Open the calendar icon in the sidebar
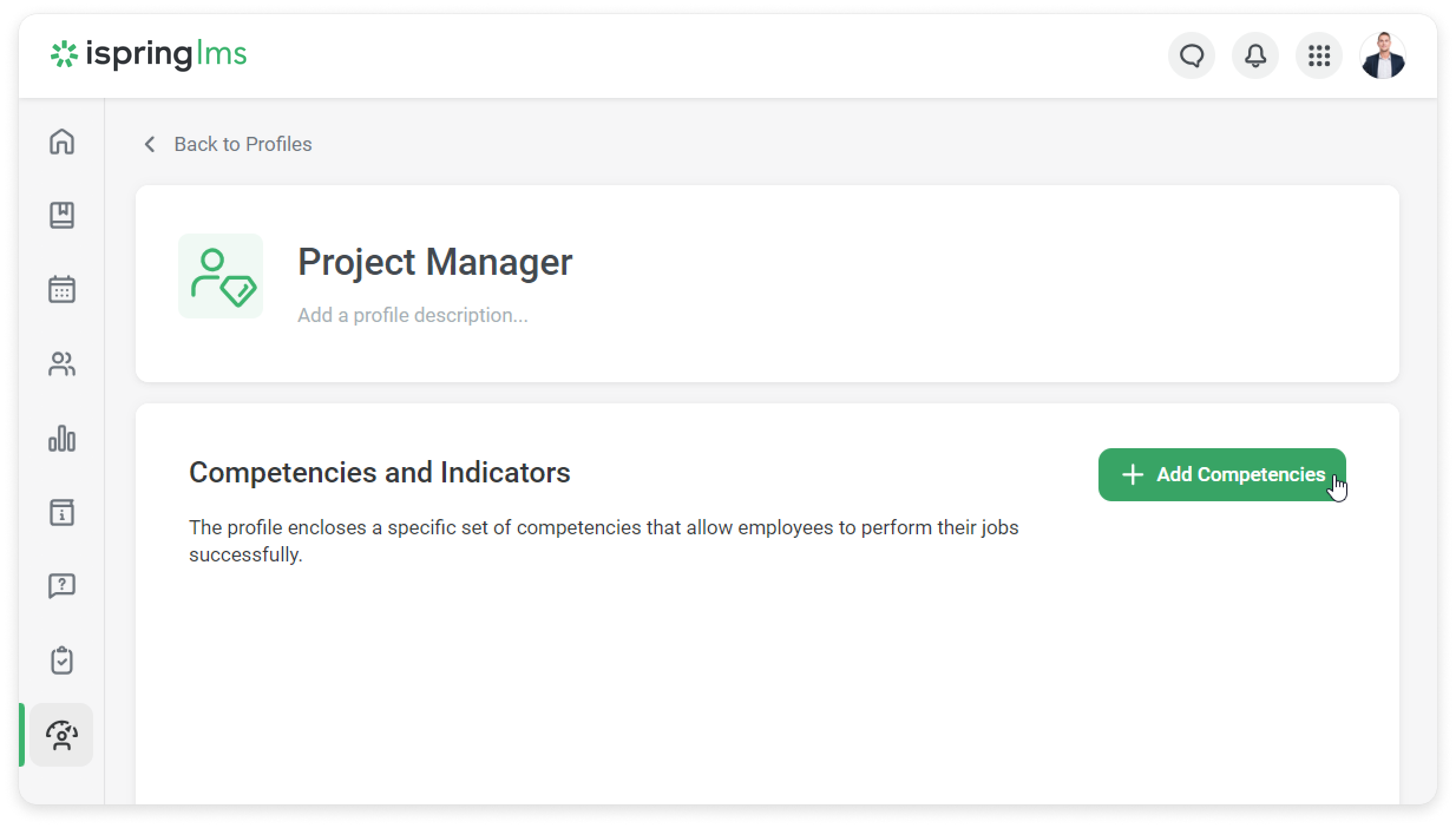This screenshot has width=1456, height=828. point(62,290)
